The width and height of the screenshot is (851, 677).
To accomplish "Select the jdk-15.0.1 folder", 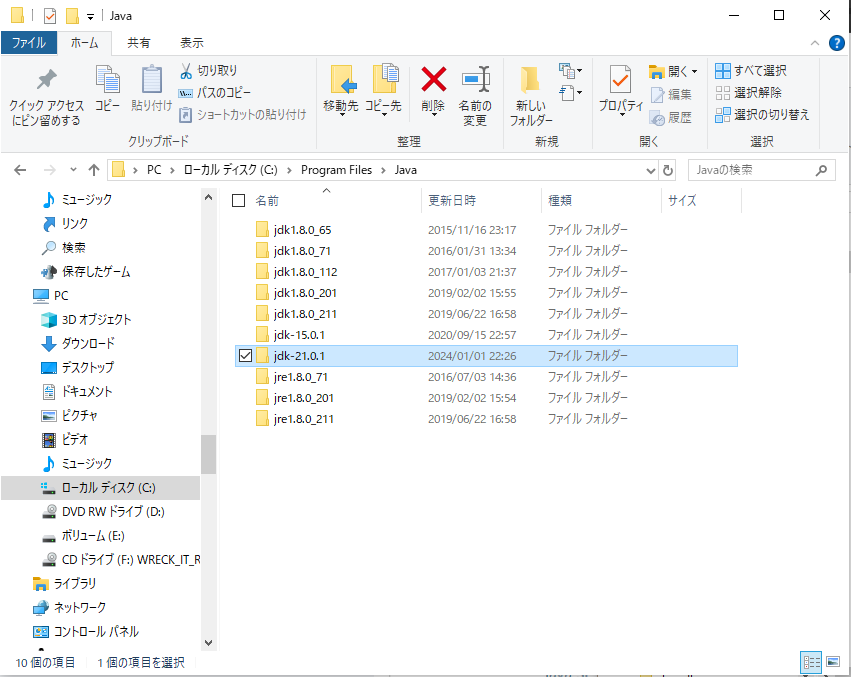I will [299, 335].
